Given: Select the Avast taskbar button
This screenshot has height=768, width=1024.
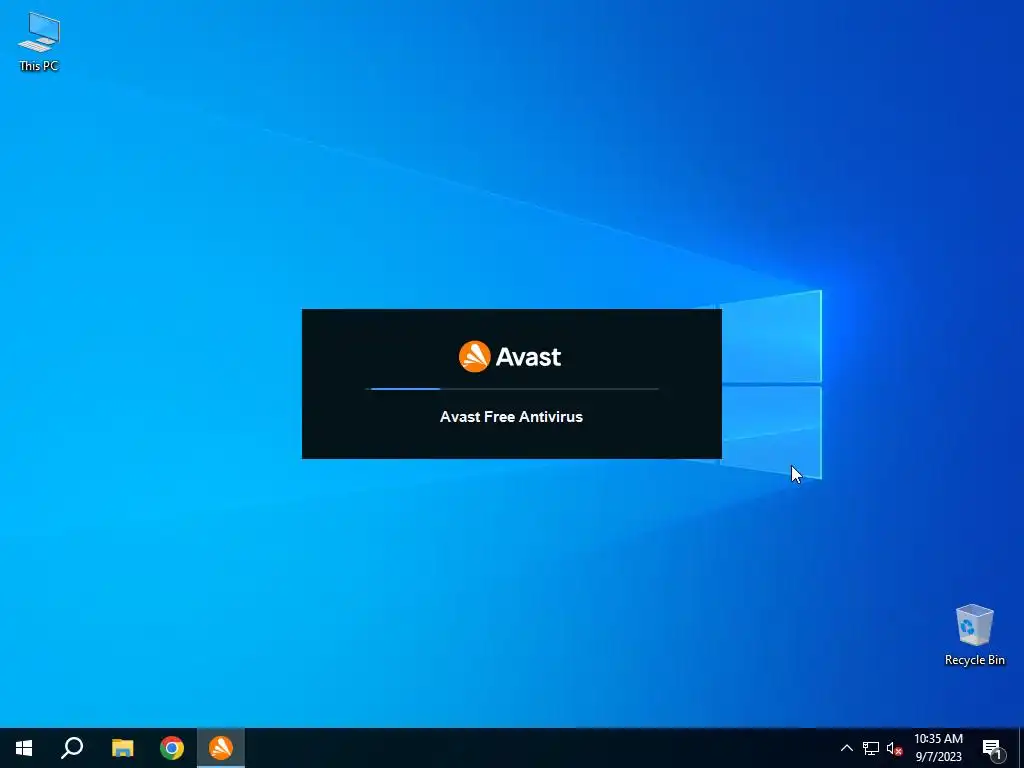Looking at the screenshot, I should (221, 748).
